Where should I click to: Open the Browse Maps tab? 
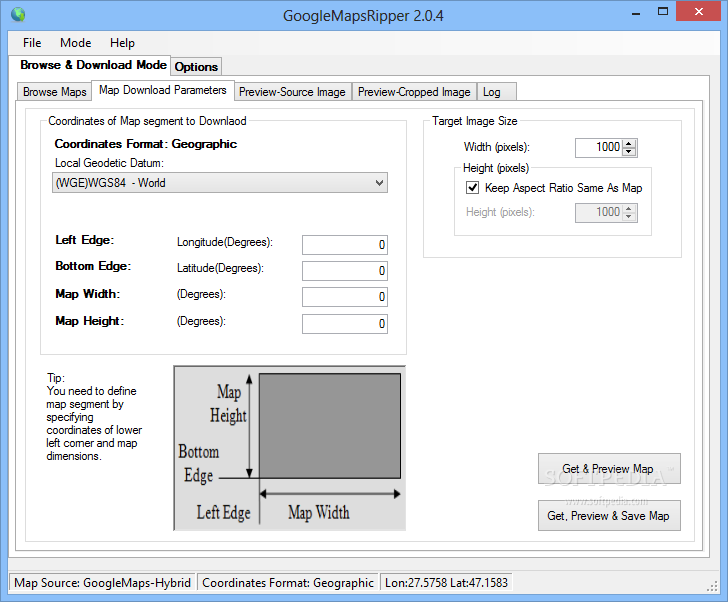point(54,92)
